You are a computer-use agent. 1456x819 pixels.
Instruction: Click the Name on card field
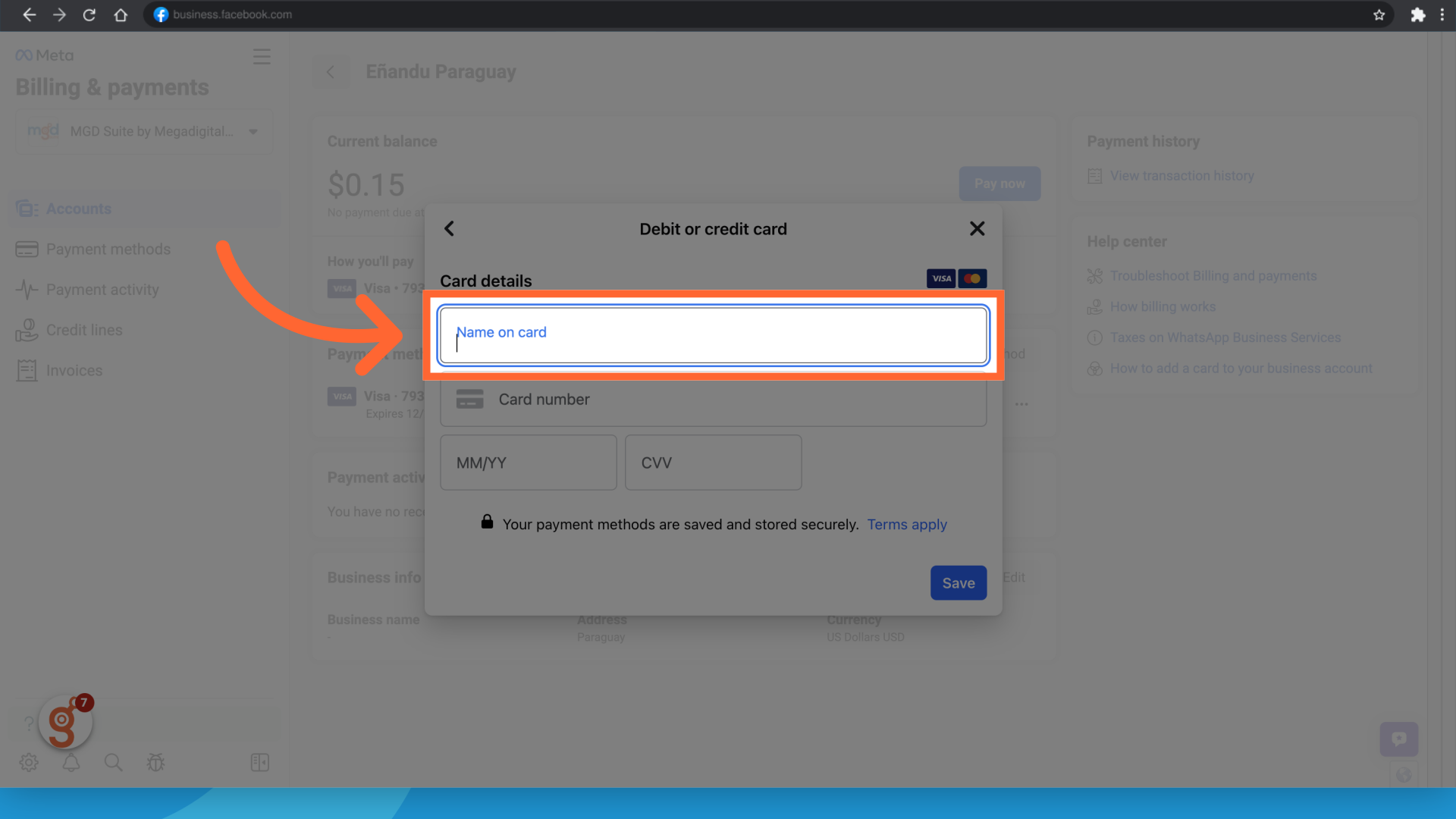(713, 335)
